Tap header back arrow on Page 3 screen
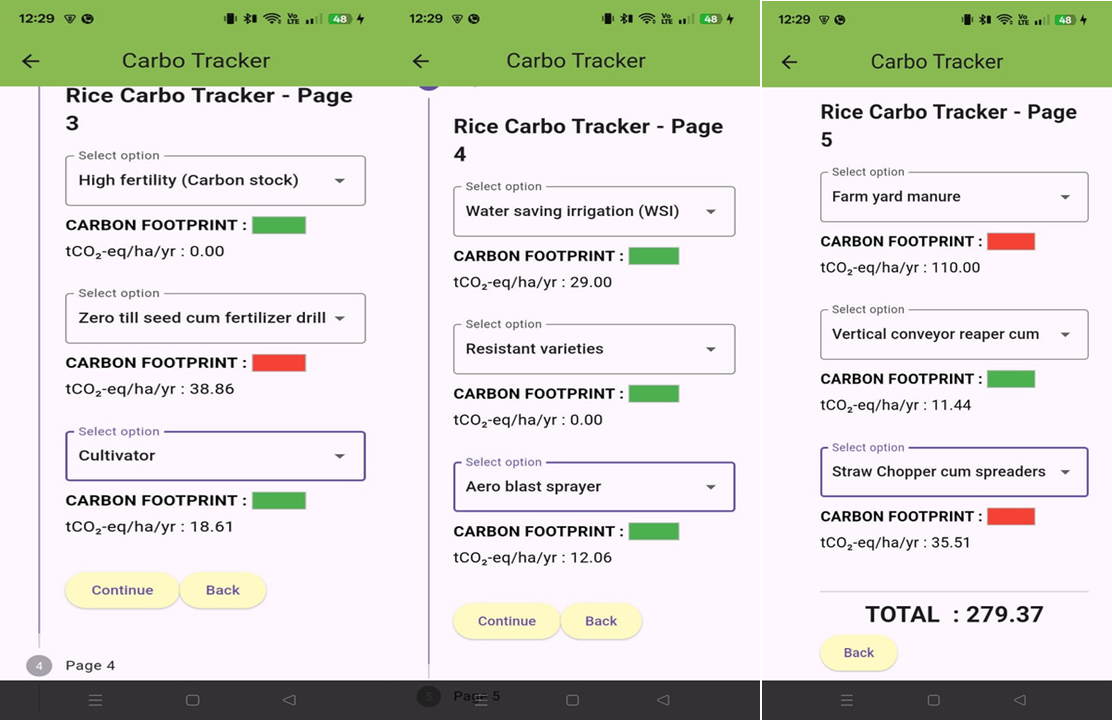Screen dimensions: 1112x720 click(x=31, y=61)
